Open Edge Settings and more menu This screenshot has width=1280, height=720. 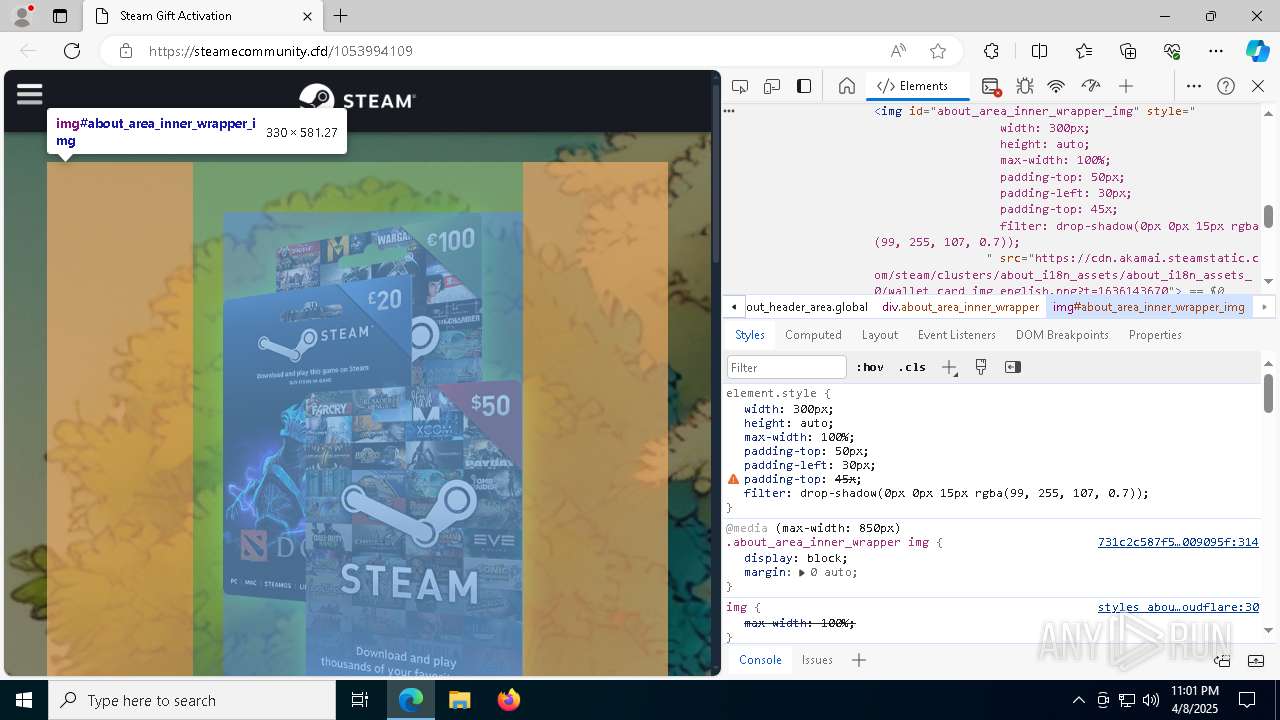[x=1216, y=51]
